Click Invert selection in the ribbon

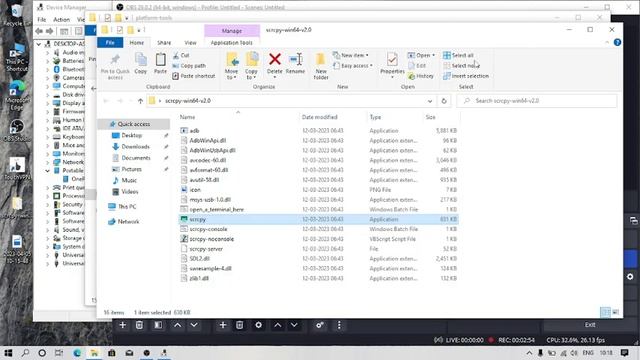[x=466, y=76]
